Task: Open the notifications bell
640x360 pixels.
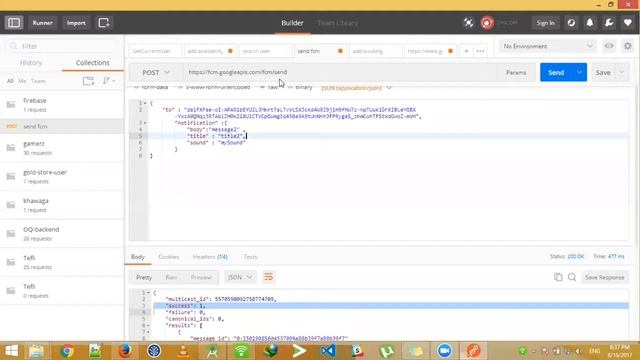Action: (x=590, y=23)
